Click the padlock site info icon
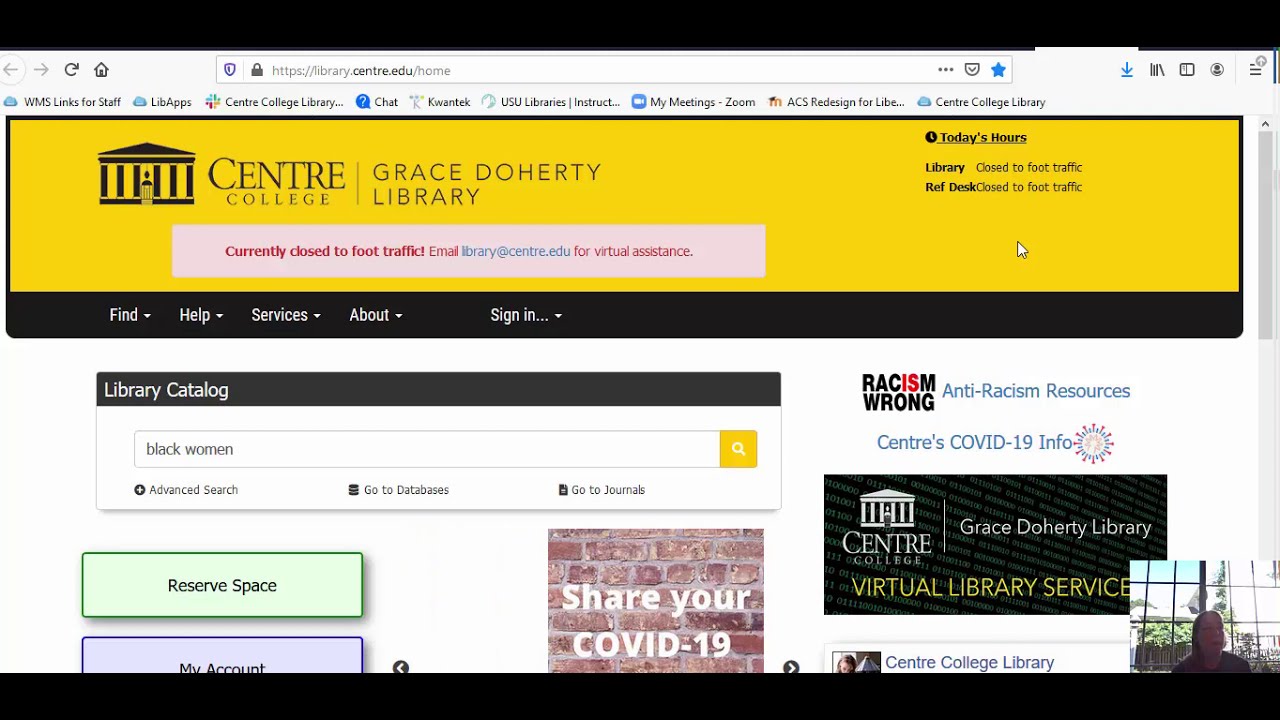 [257, 70]
